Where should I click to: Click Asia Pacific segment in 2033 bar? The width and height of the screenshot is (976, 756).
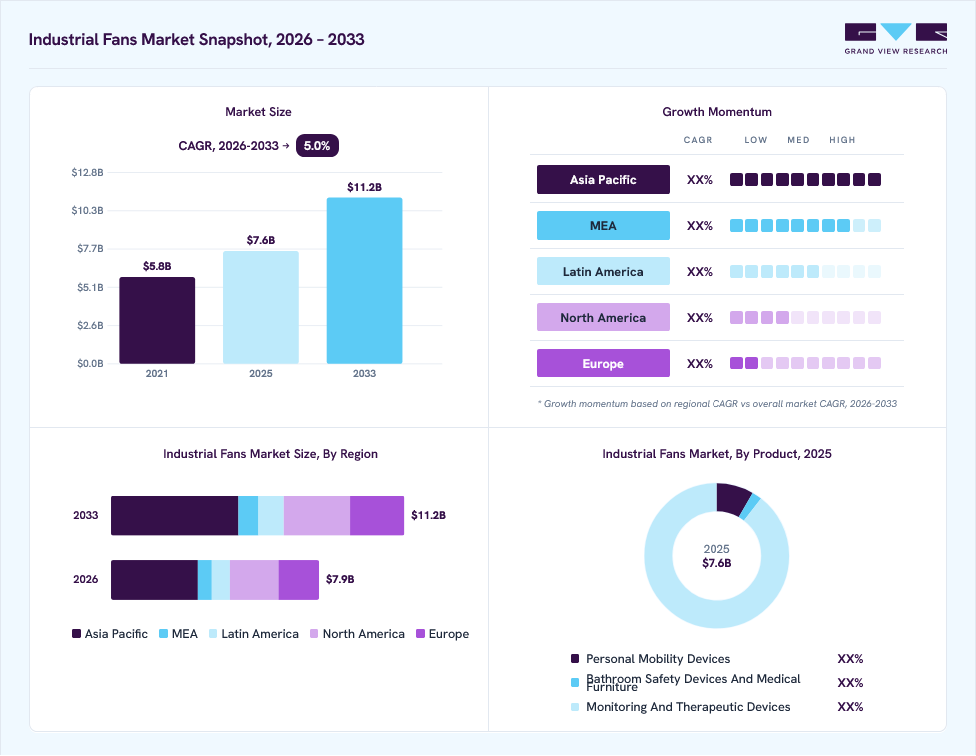click(x=175, y=516)
